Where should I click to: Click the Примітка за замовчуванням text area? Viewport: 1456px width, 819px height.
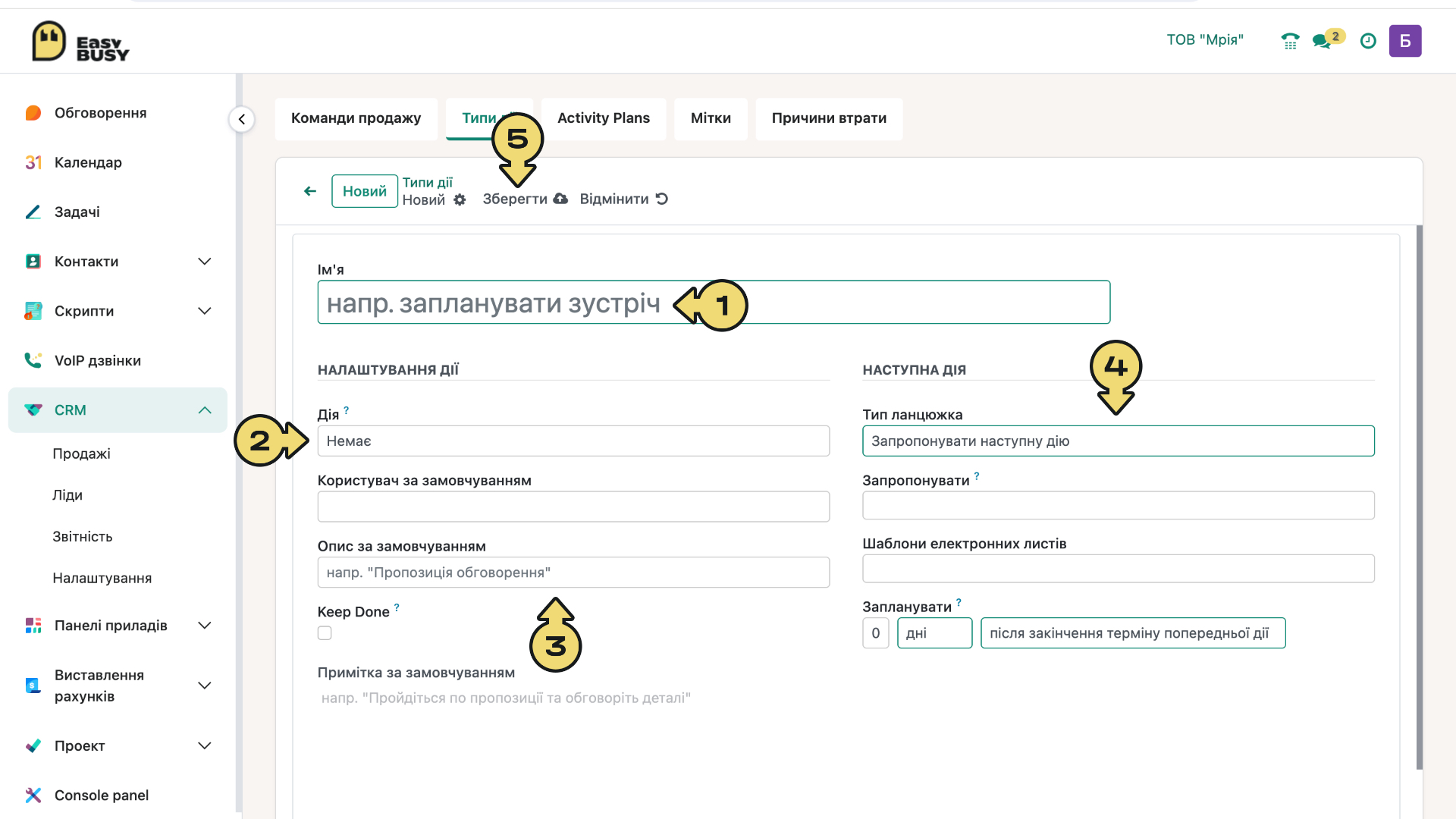(x=573, y=698)
